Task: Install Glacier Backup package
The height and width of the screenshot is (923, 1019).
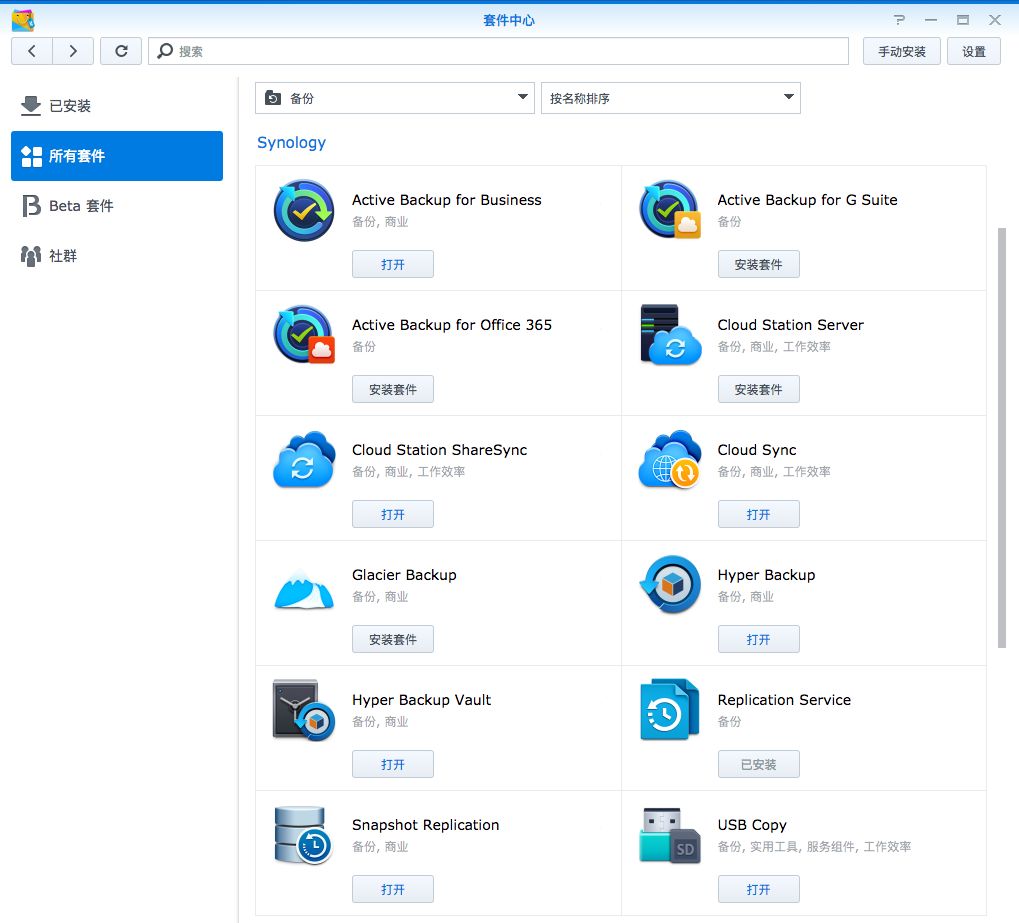Action: [393, 640]
